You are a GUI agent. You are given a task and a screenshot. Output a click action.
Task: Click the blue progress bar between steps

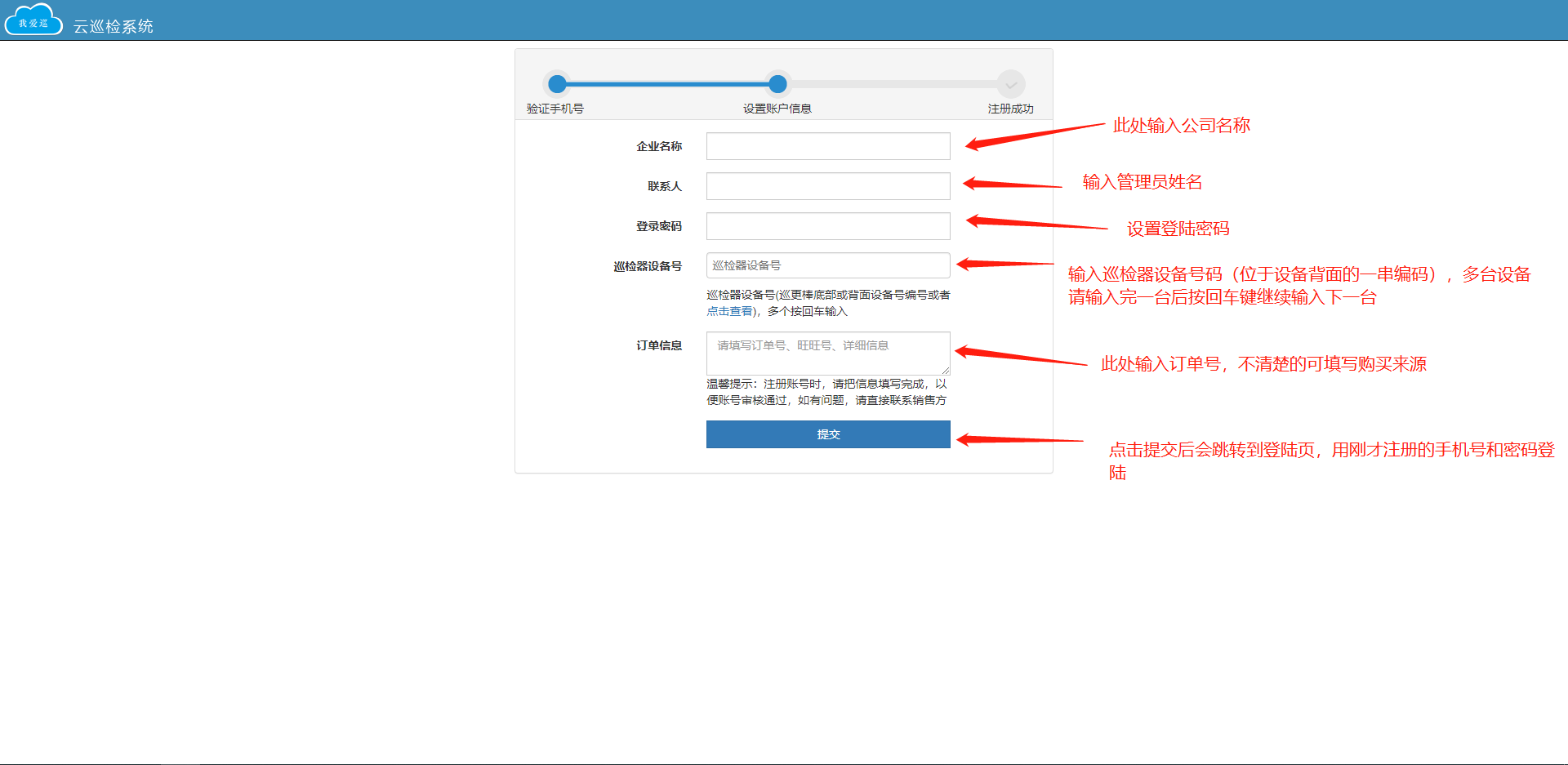667,84
